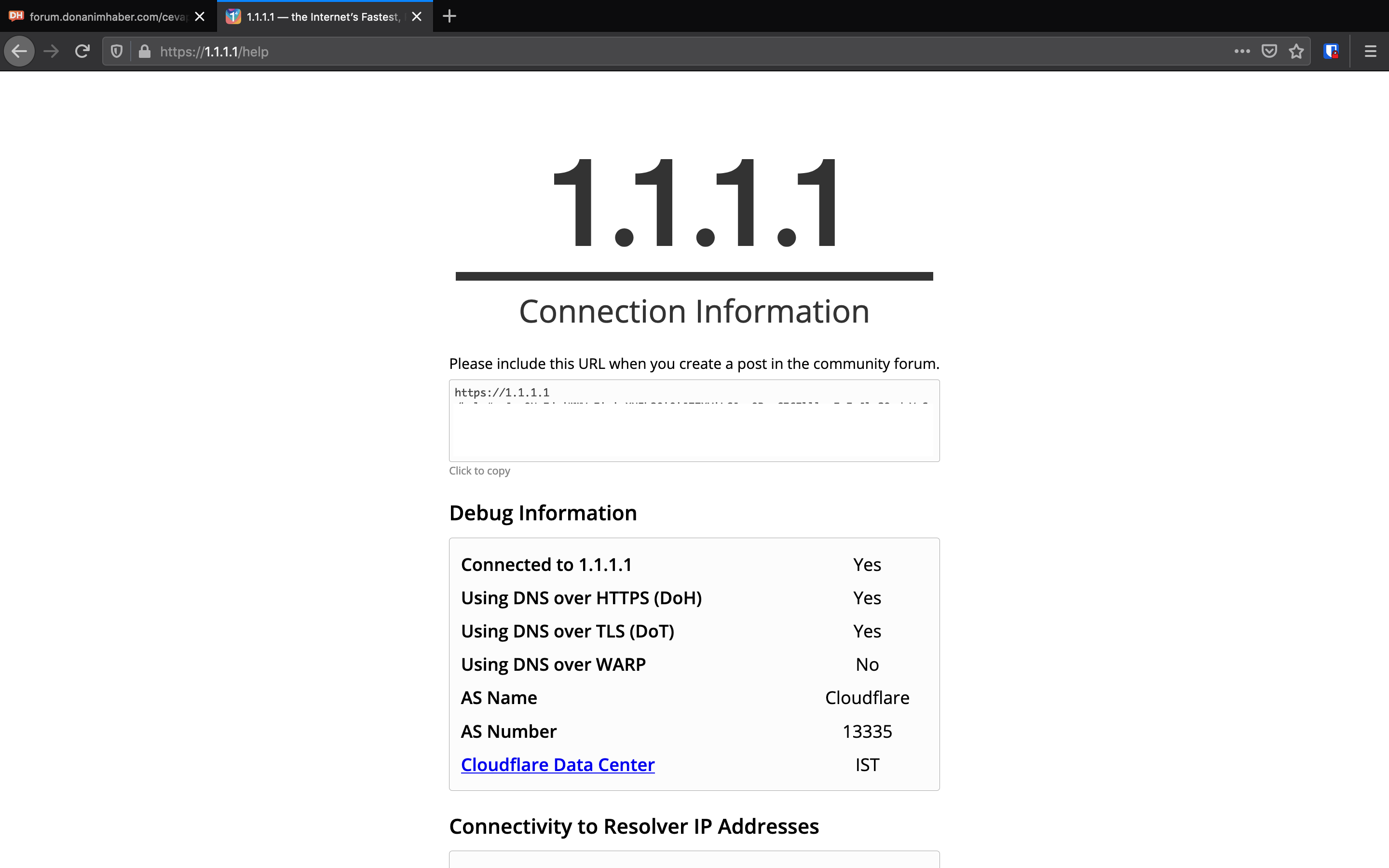Close the 1.1.1.1 tab
1389x868 pixels.
[417, 17]
